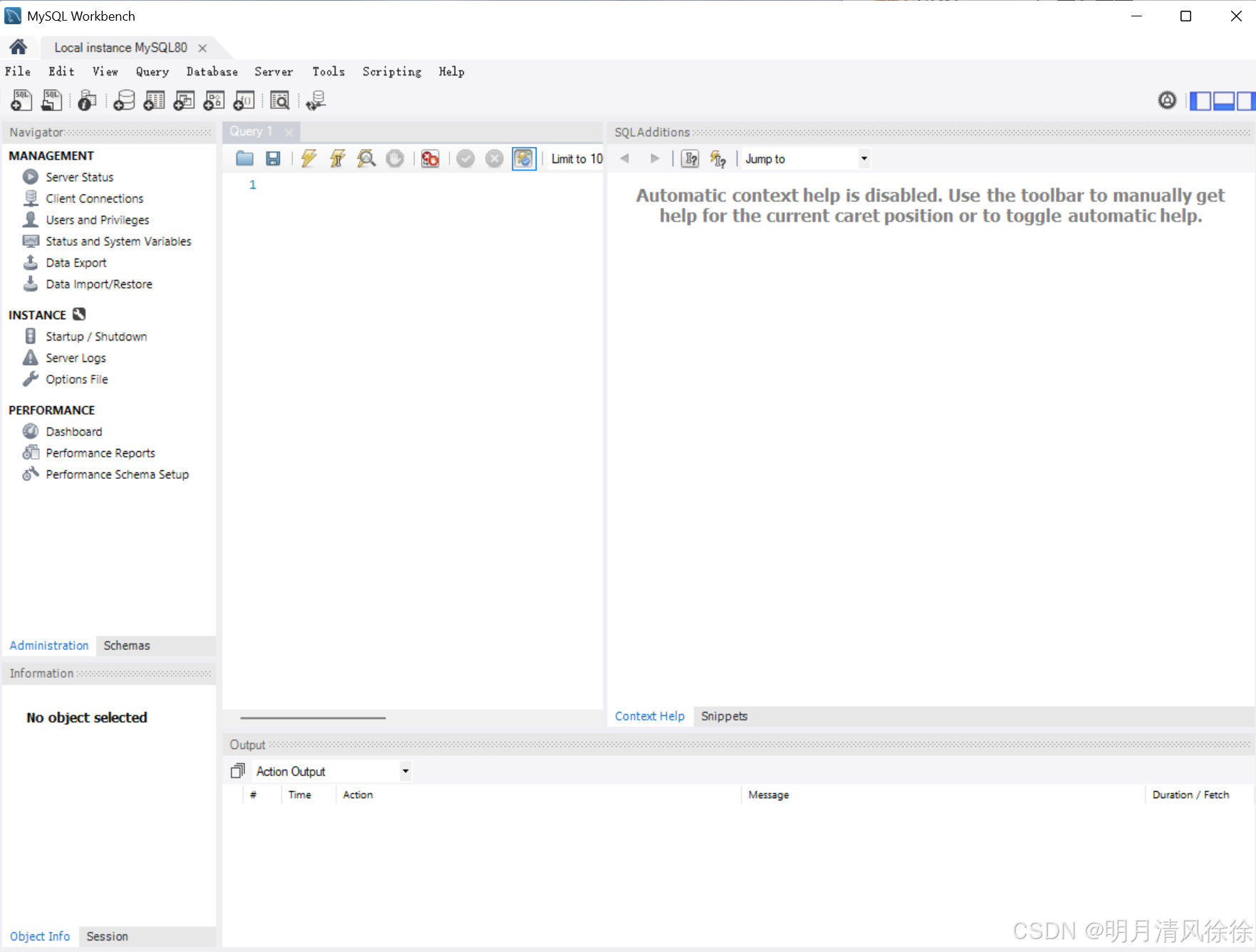This screenshot has height=952, width=1256.
Task: Switch to the Snippets tab
Action: click(x=724, y=716)
